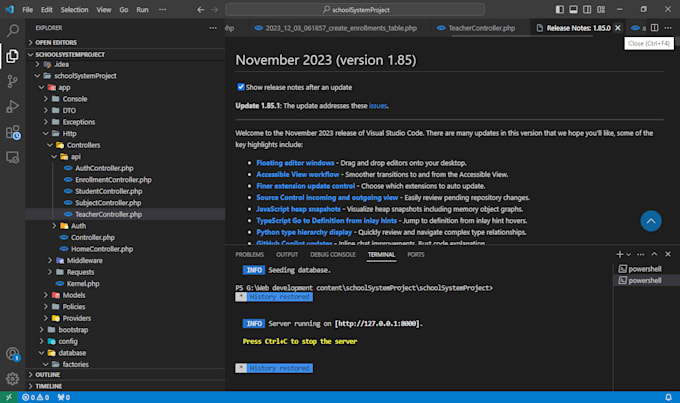680x403 pixels.
Task: Expand the Console folder
Action: 127,99
